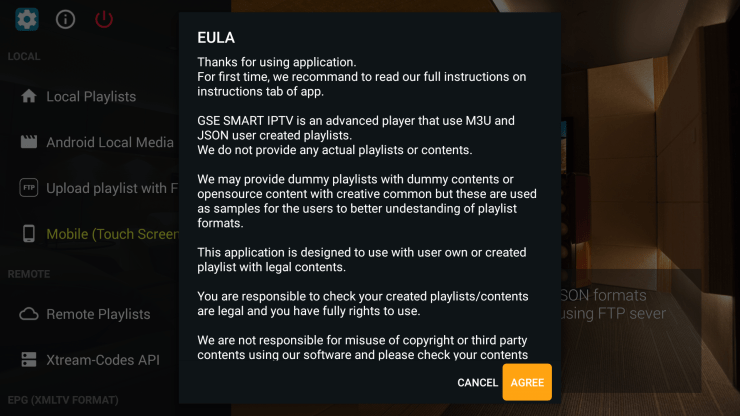Click the Local Playlists list icon
The image size is (740, 416).
pyautogui.click(x=28, y=97)
